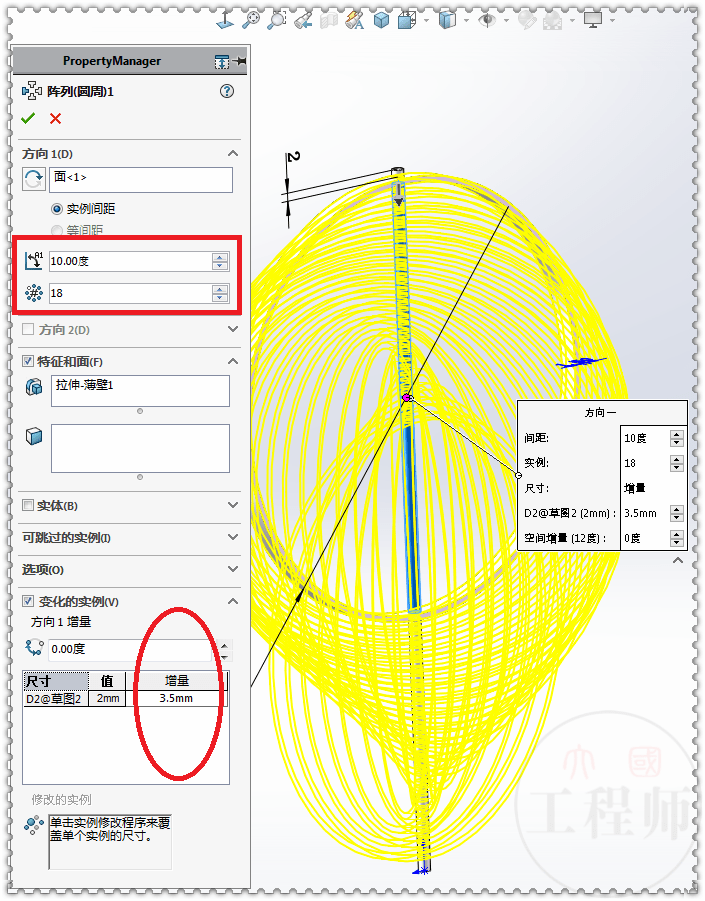Select 实例间距 radio button
Screen dimensions: 705x901
[56, 209]
